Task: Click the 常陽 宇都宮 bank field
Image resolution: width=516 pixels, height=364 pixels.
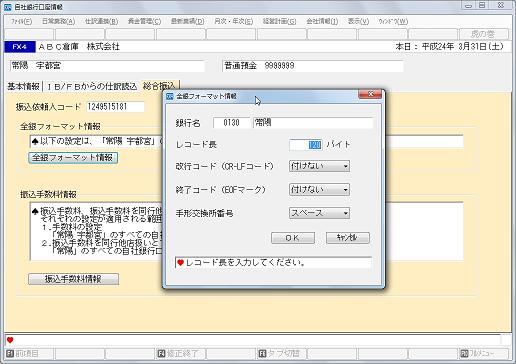Action: pyautogui.click(x=107, y=66)
